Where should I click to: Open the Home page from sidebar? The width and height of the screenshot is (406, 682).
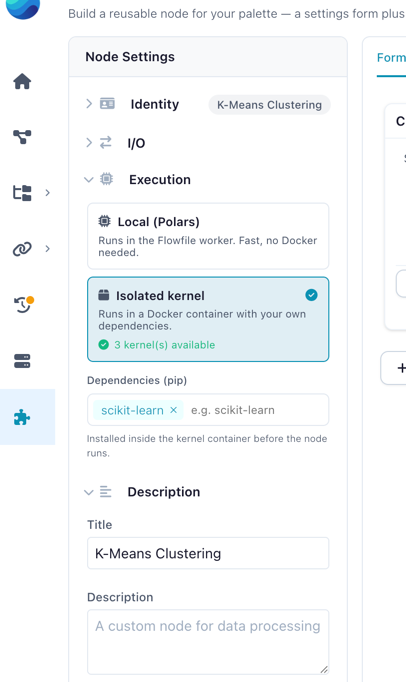pos(22,81)
